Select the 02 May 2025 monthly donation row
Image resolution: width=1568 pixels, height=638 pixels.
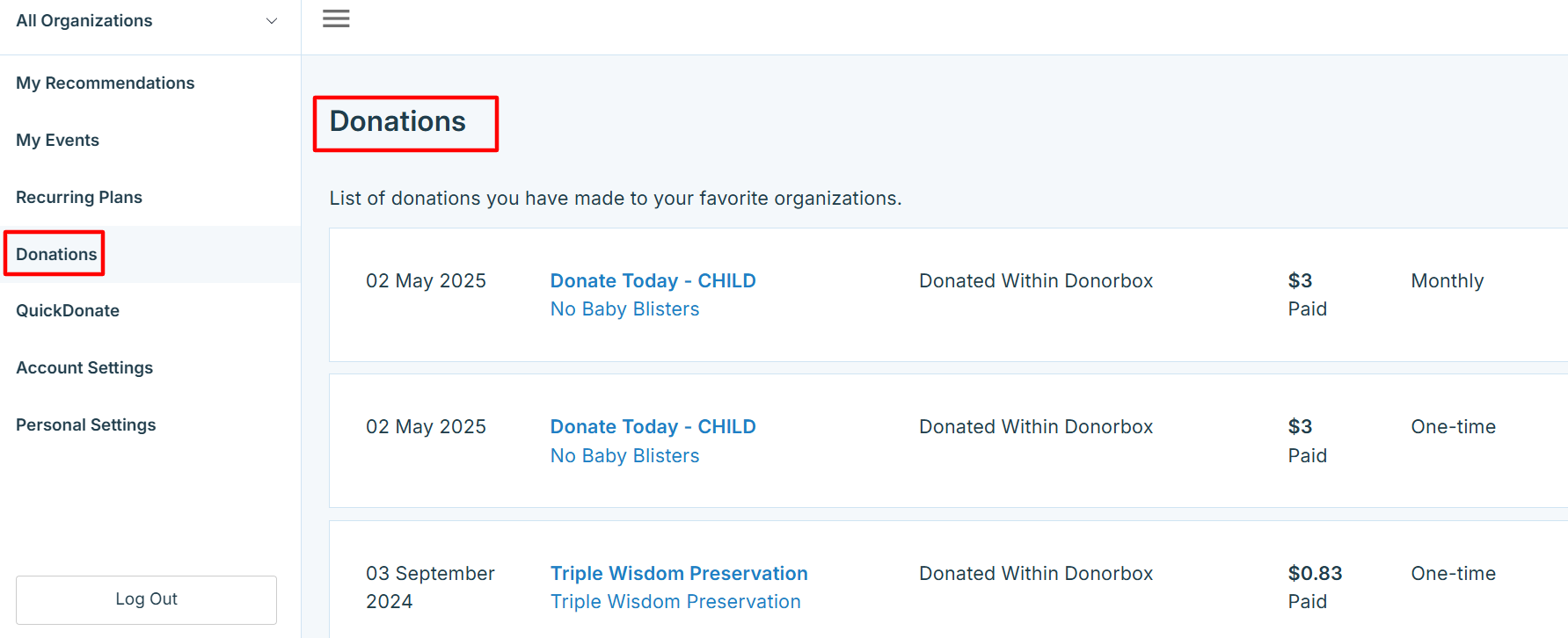[426, 280]
